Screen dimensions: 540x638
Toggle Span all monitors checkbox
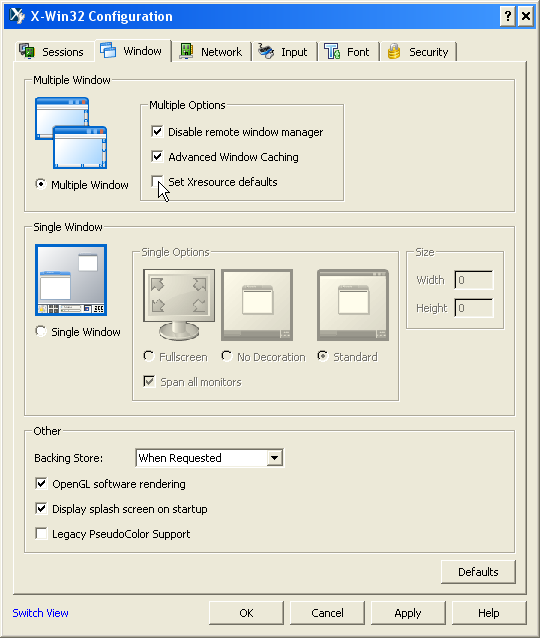(149, 382)
